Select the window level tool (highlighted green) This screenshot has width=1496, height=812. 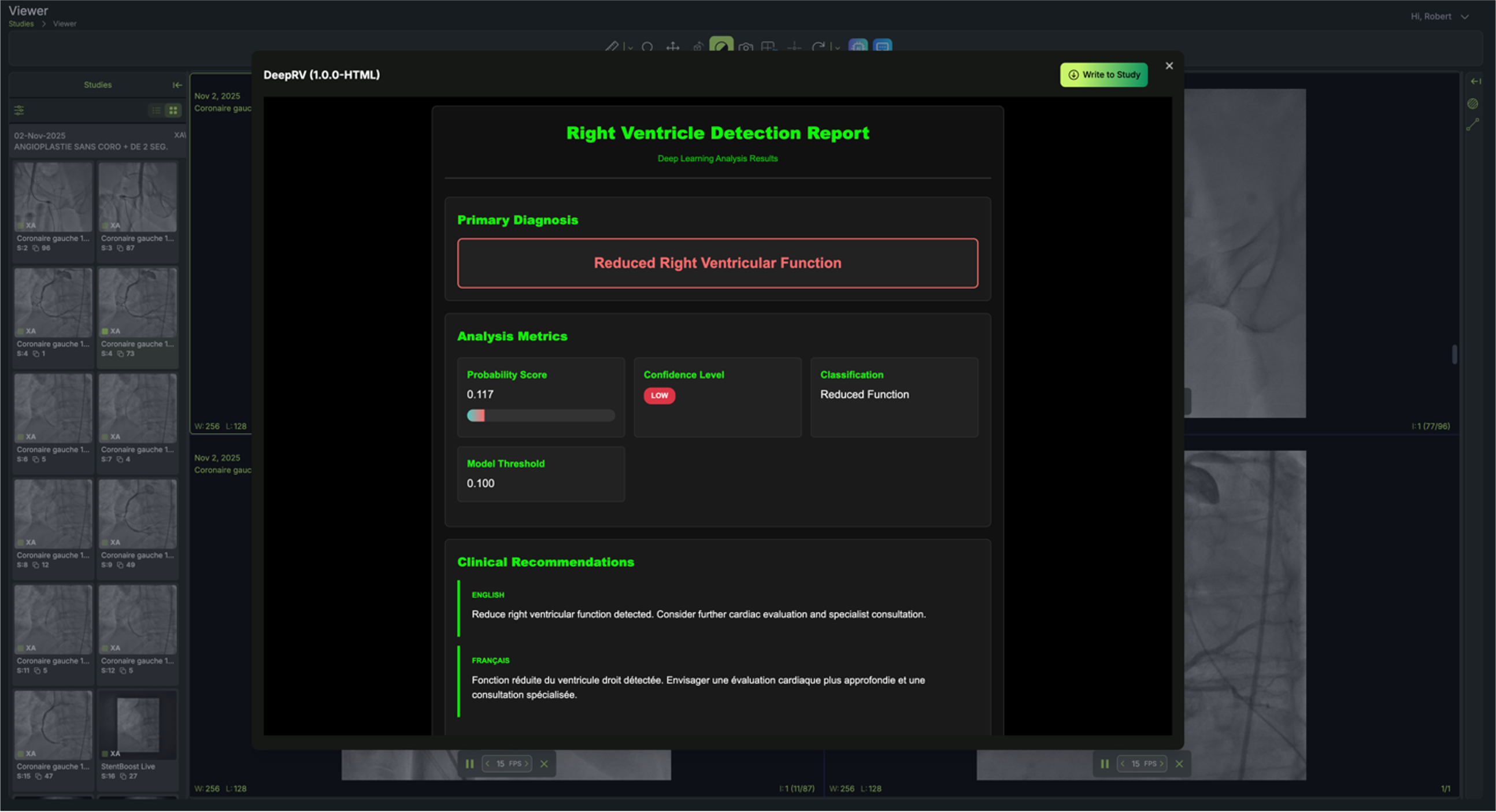pyautogui.click(x=723, y=47)
